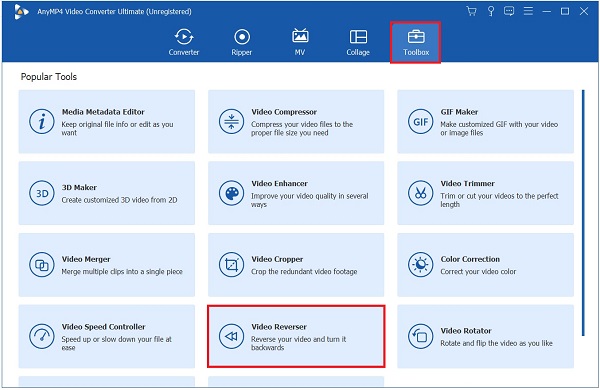
Task: Minimize the AnyMP4 window
Action: pyautogui.click(x=546, y=11)
